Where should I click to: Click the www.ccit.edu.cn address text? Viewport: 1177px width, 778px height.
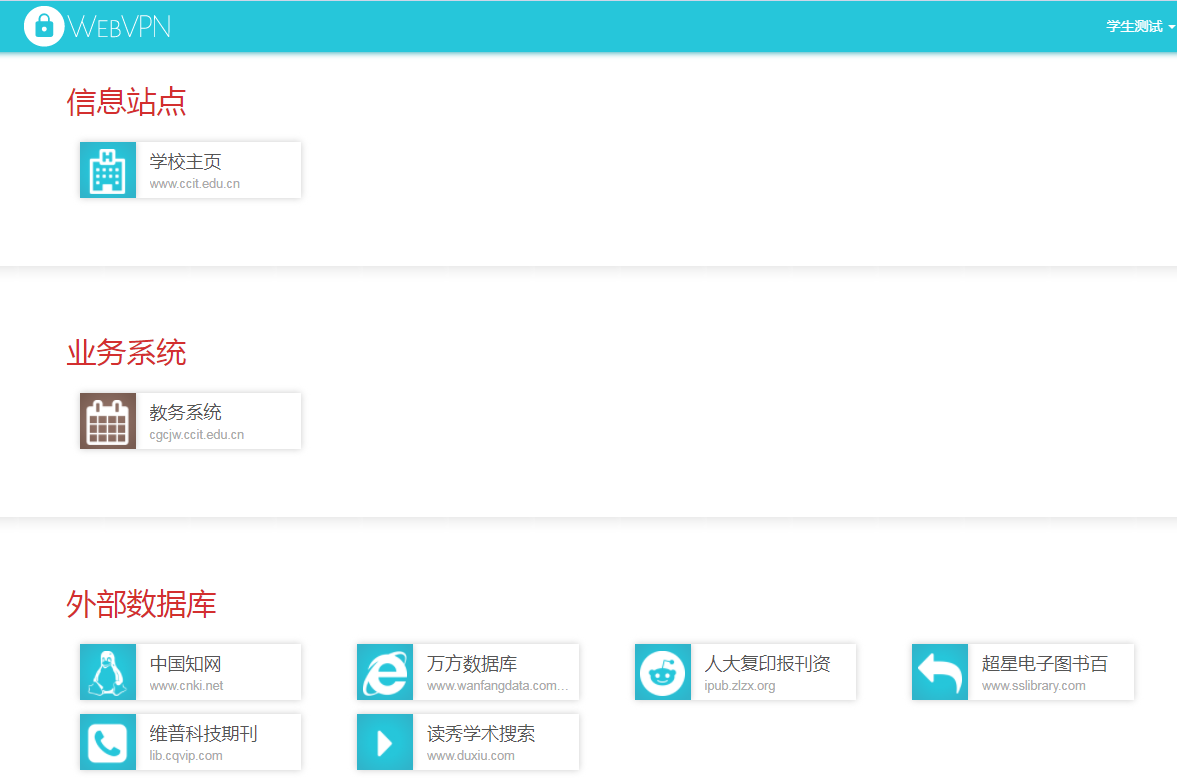(194, 184)
